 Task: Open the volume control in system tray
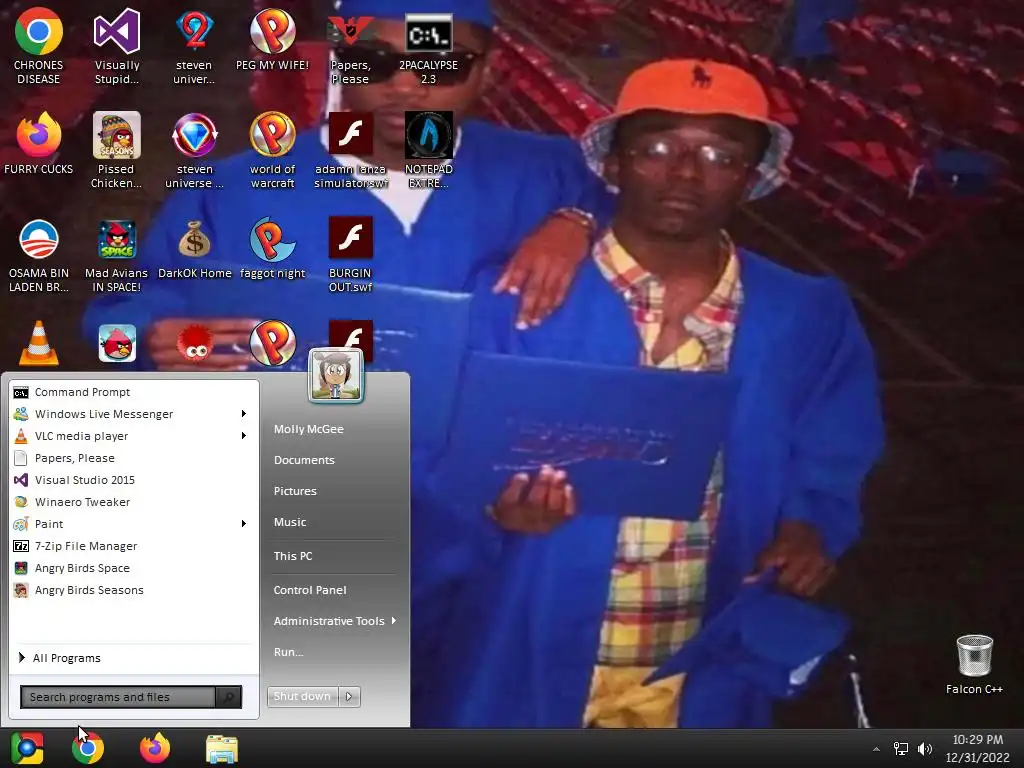[925, 749]
